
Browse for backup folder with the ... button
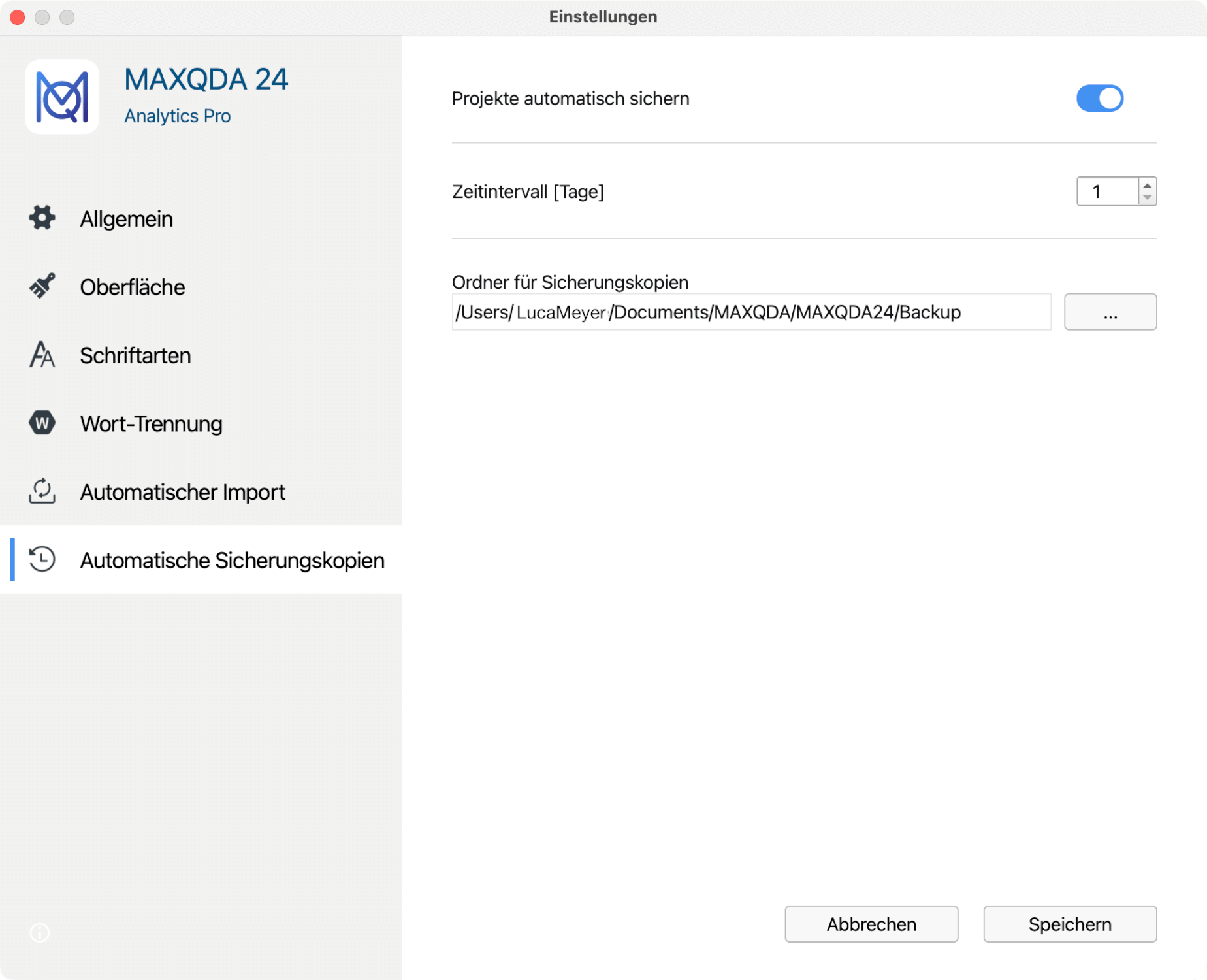coord(1110,312)
